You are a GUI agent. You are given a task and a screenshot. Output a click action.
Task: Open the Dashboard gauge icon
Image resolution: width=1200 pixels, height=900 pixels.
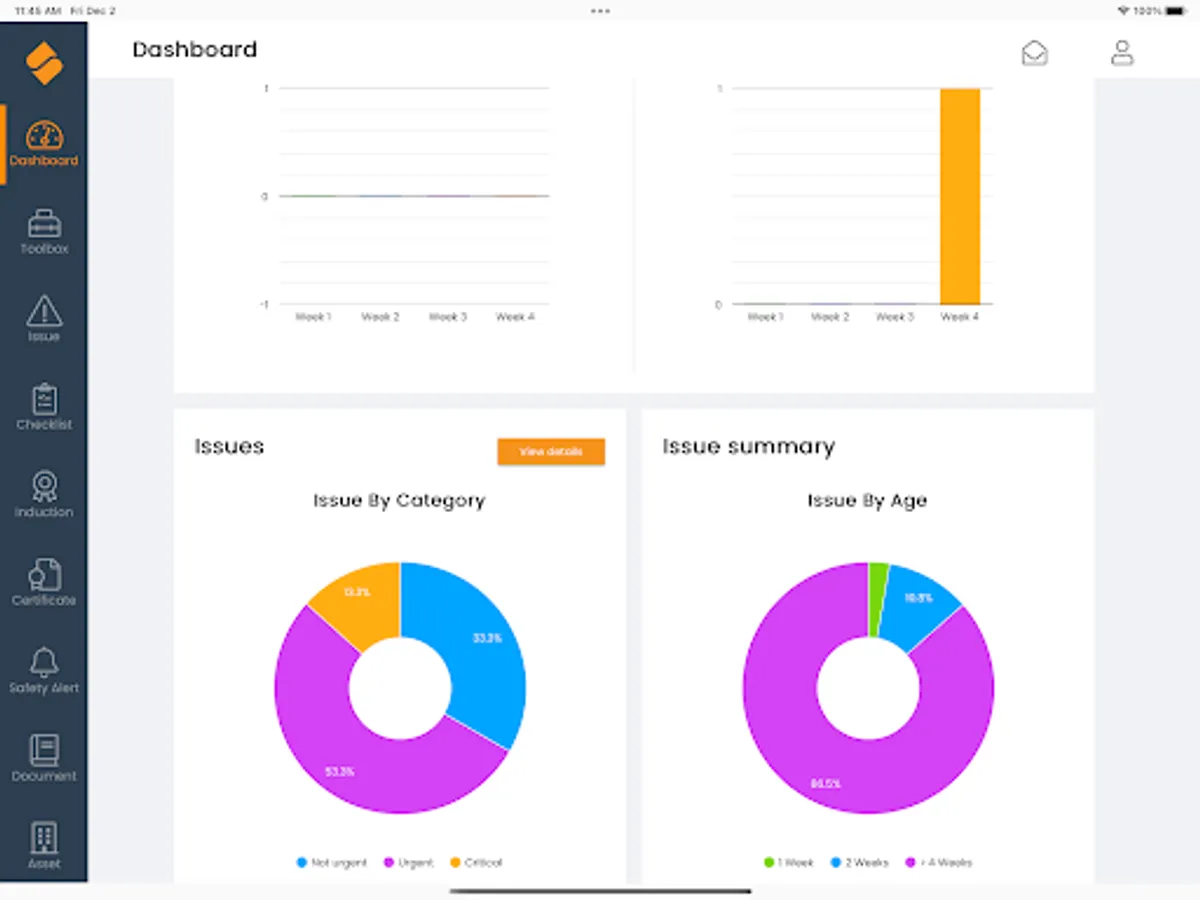44,136
